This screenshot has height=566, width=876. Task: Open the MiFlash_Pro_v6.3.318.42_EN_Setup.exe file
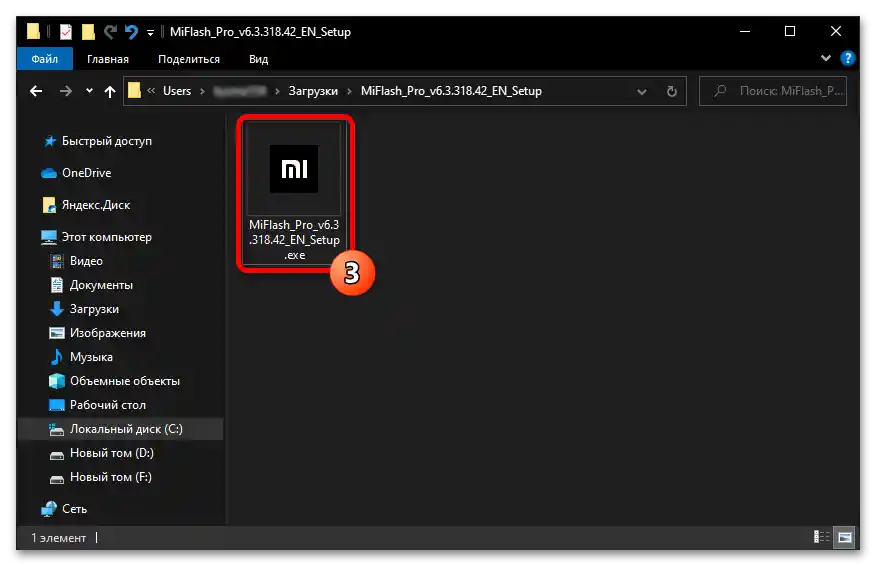(x=294, y=192)
